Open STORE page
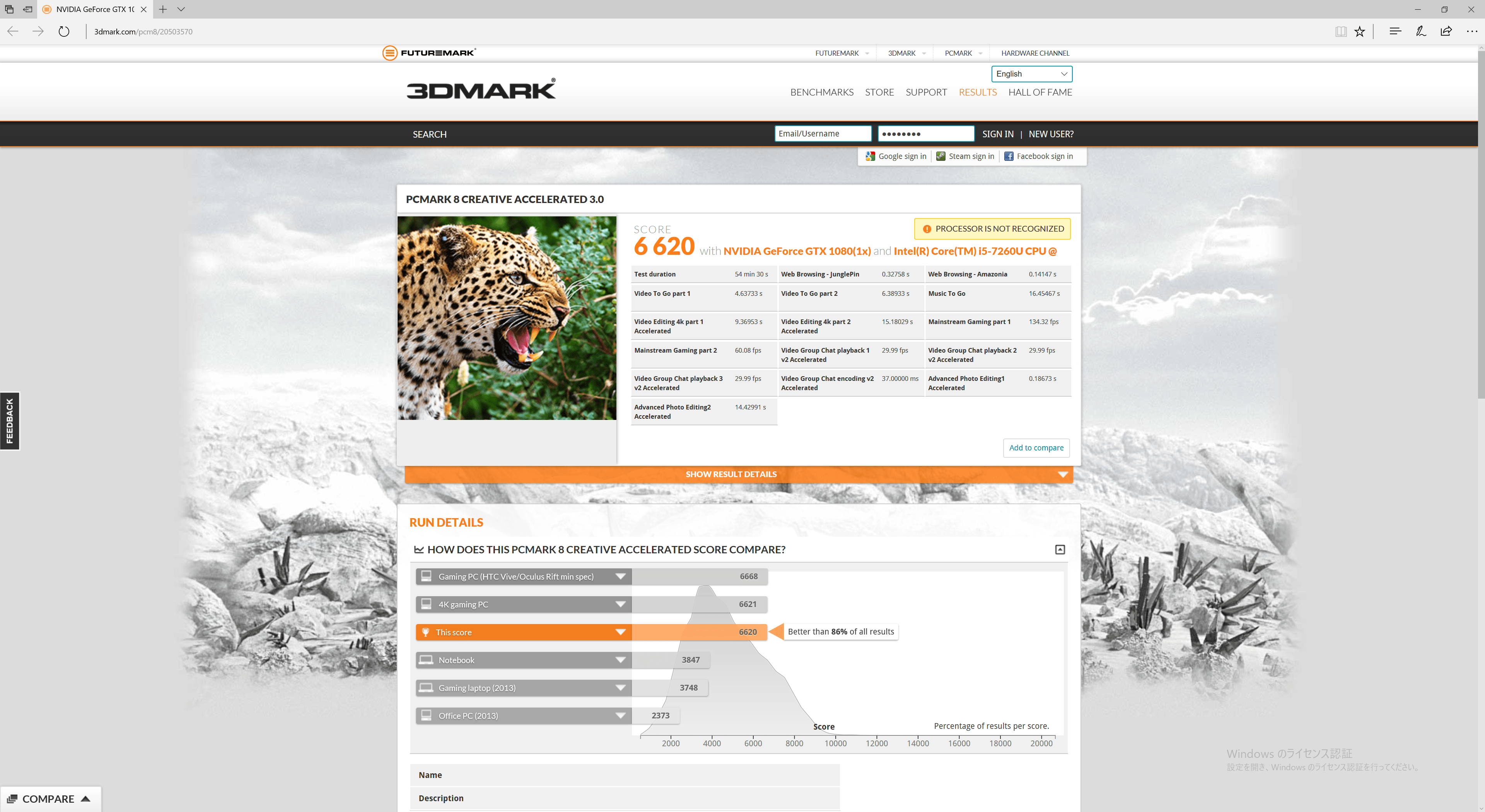This screenshot has width=1485, height=812. point(879,92)
